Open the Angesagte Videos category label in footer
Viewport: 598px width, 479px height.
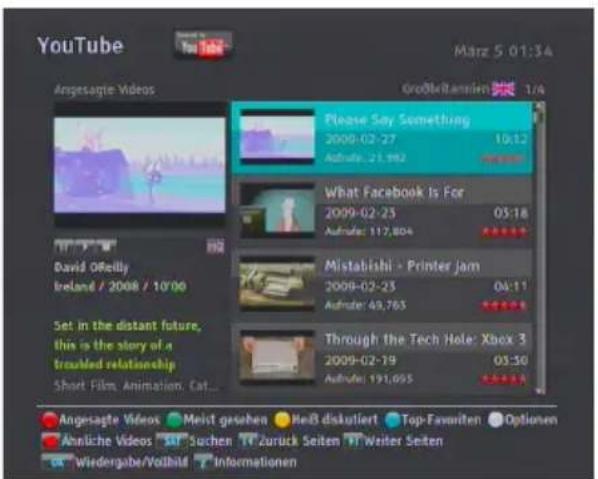109,420
